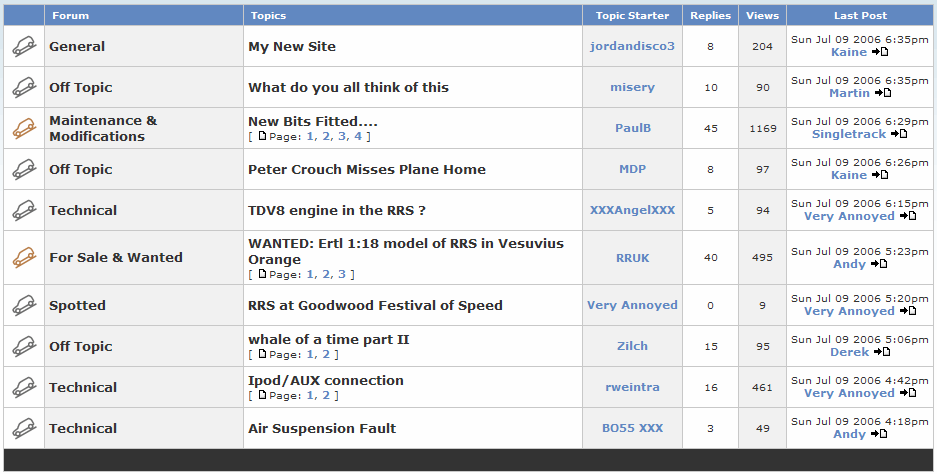937x474 pixels.
Task: View topic starter jordandisco3's profile
Action: coord(632,46)
